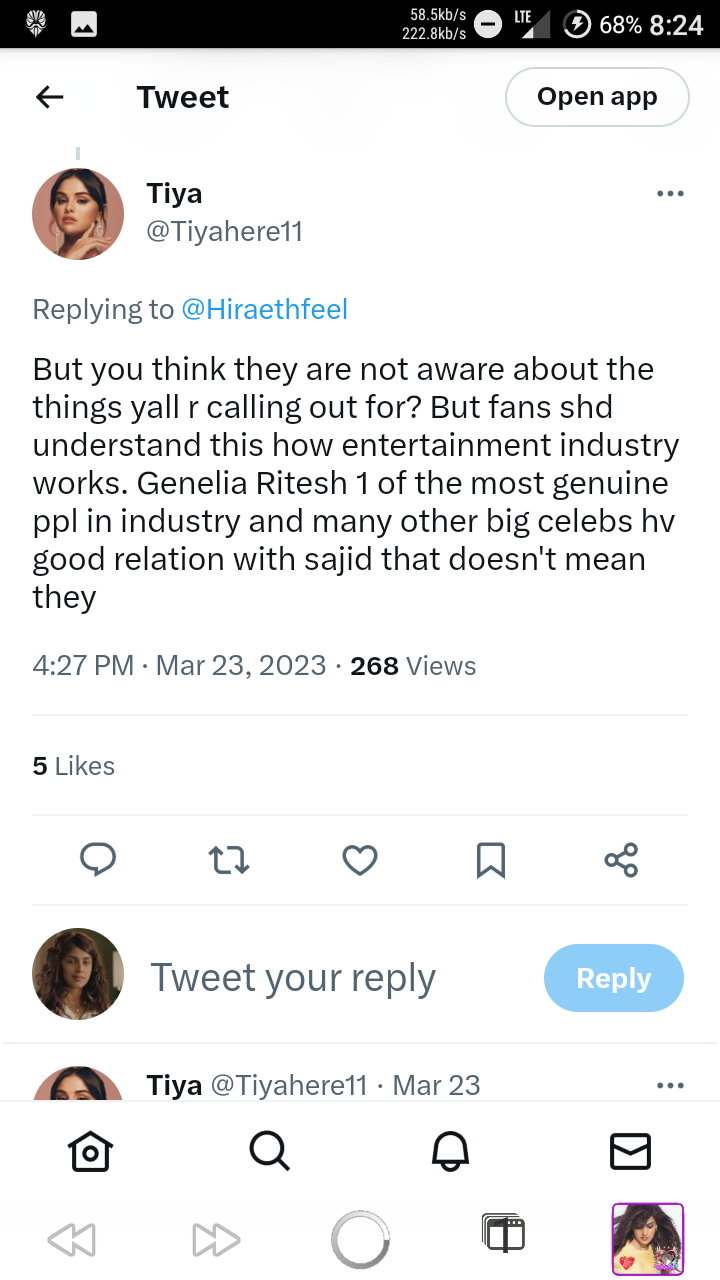The height and width of the screenshot is (1280, 720).
Task: Open the more options menu beside Tiya
Action: pos(670,194)
